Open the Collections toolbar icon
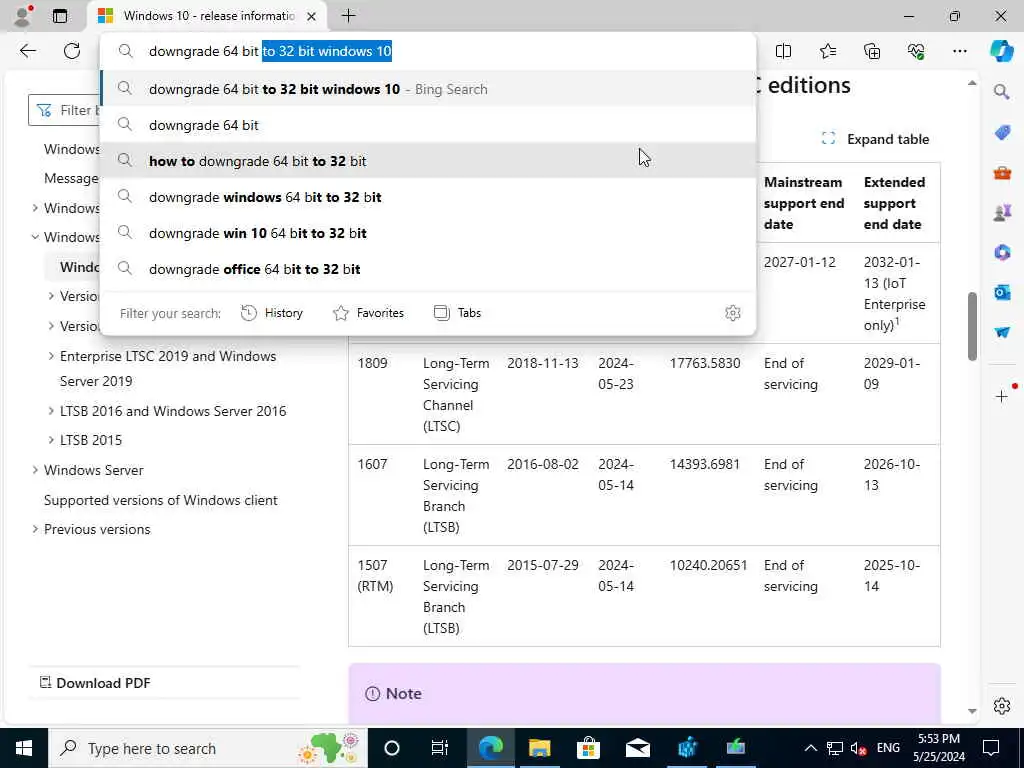 pyautogui.click(x=872, y=51)
